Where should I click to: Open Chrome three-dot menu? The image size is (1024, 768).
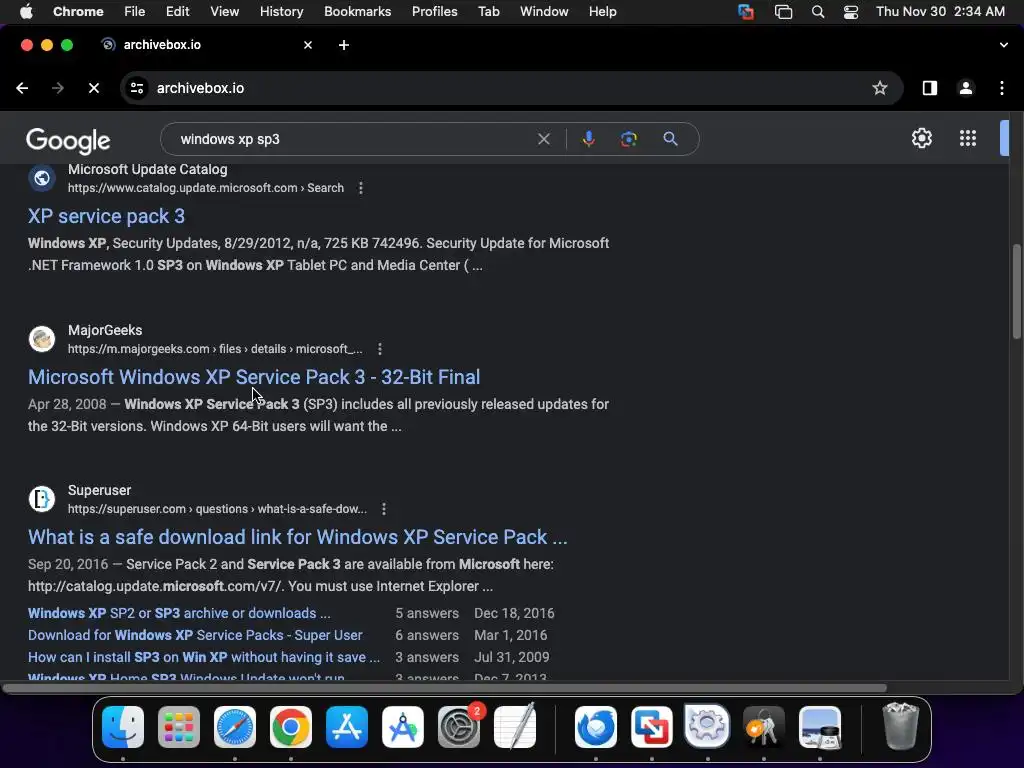click(1002, 88)
